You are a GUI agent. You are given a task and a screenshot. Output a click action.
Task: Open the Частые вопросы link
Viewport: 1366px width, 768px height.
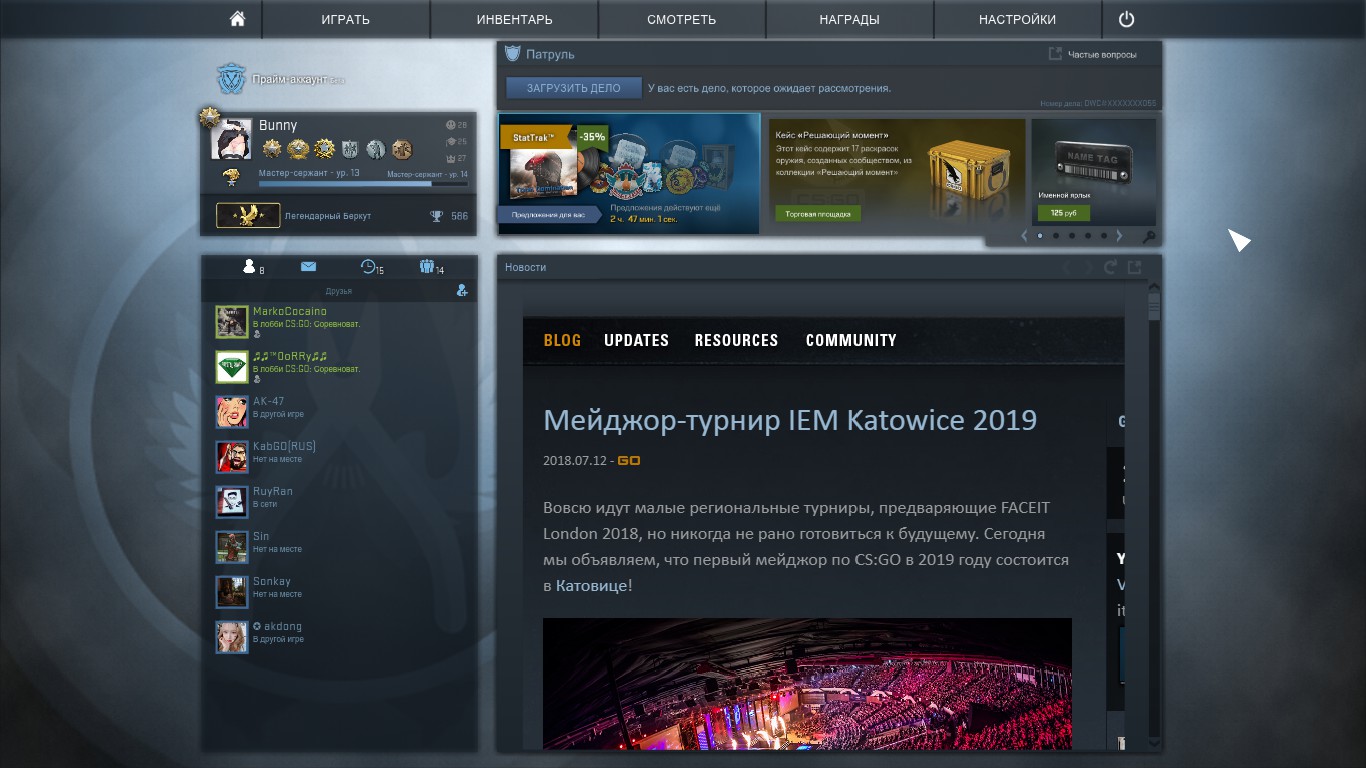click(1102, 54)
